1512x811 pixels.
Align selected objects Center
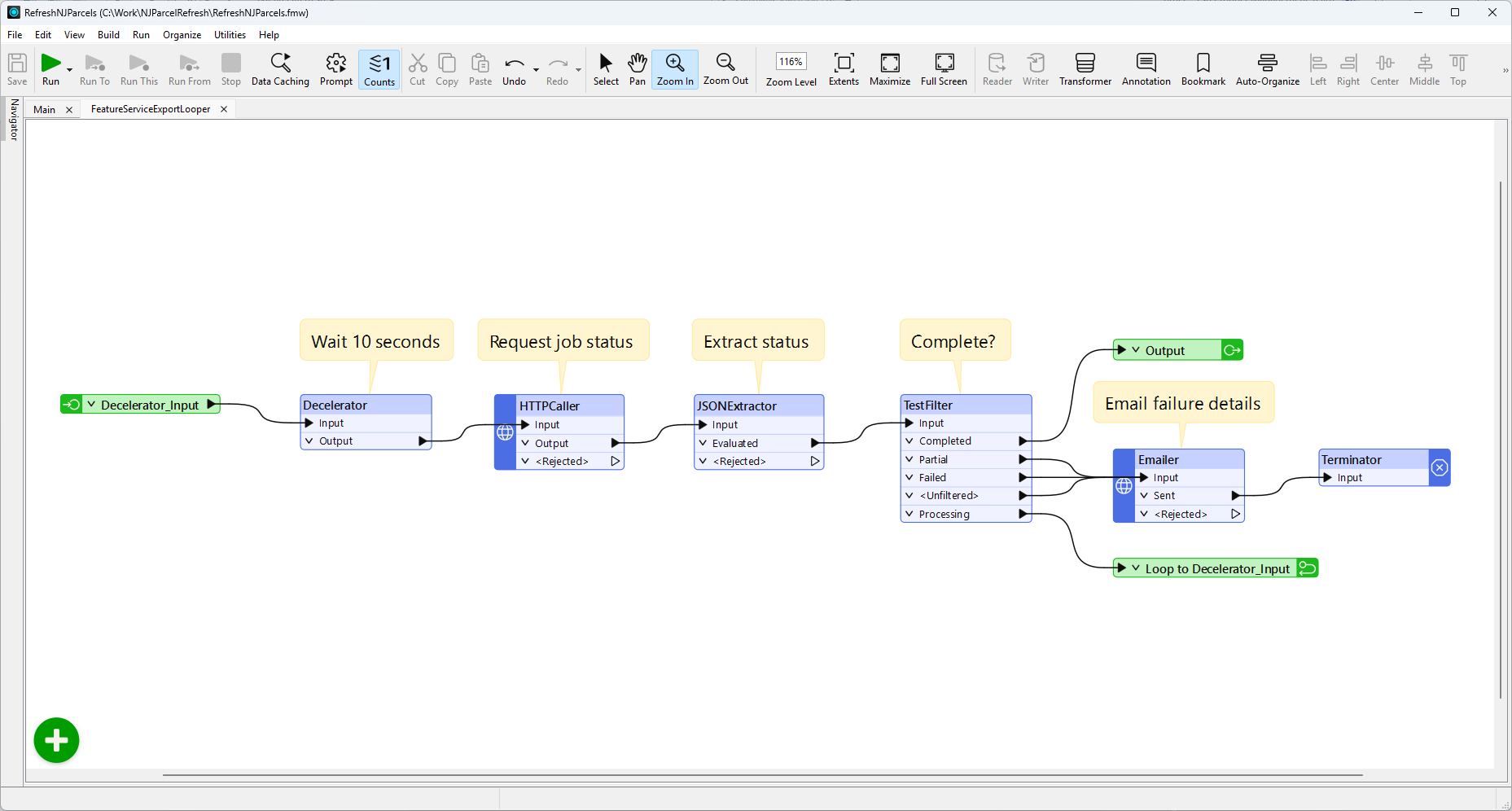pos(1384,69)
